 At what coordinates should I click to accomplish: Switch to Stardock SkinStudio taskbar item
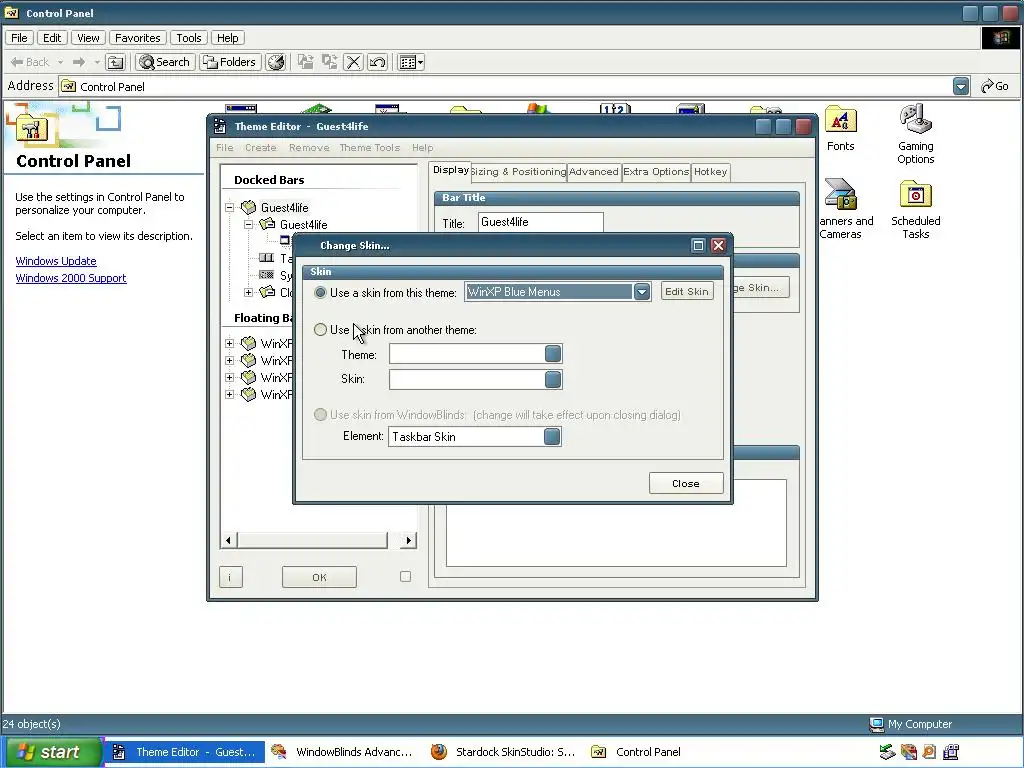pos(504,752)
